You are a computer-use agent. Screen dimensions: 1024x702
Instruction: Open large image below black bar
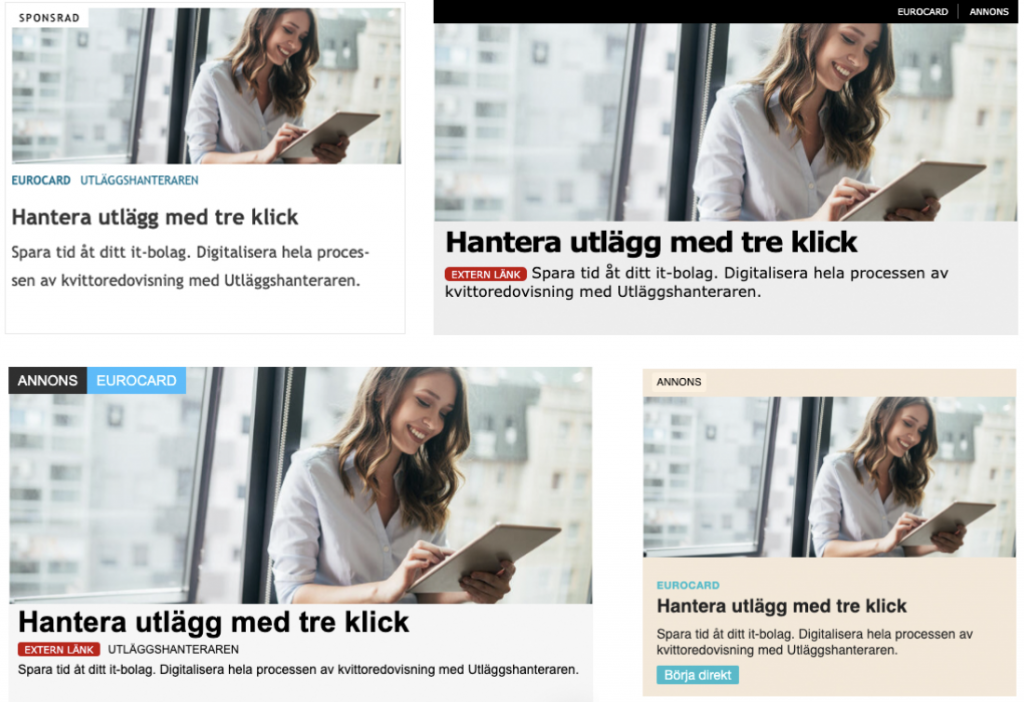726,122
